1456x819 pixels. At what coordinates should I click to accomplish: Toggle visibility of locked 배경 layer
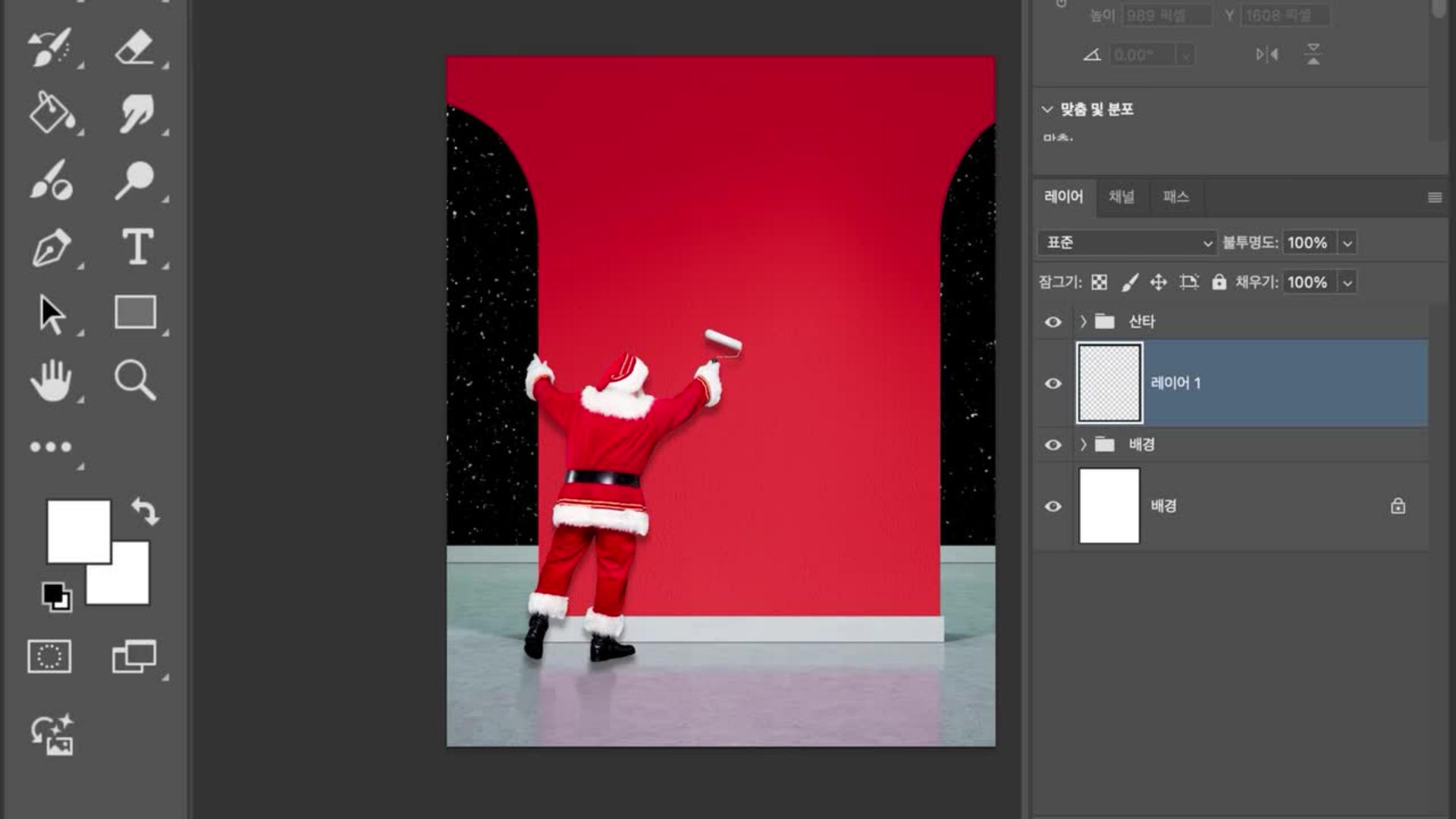tap(1053, 506)
